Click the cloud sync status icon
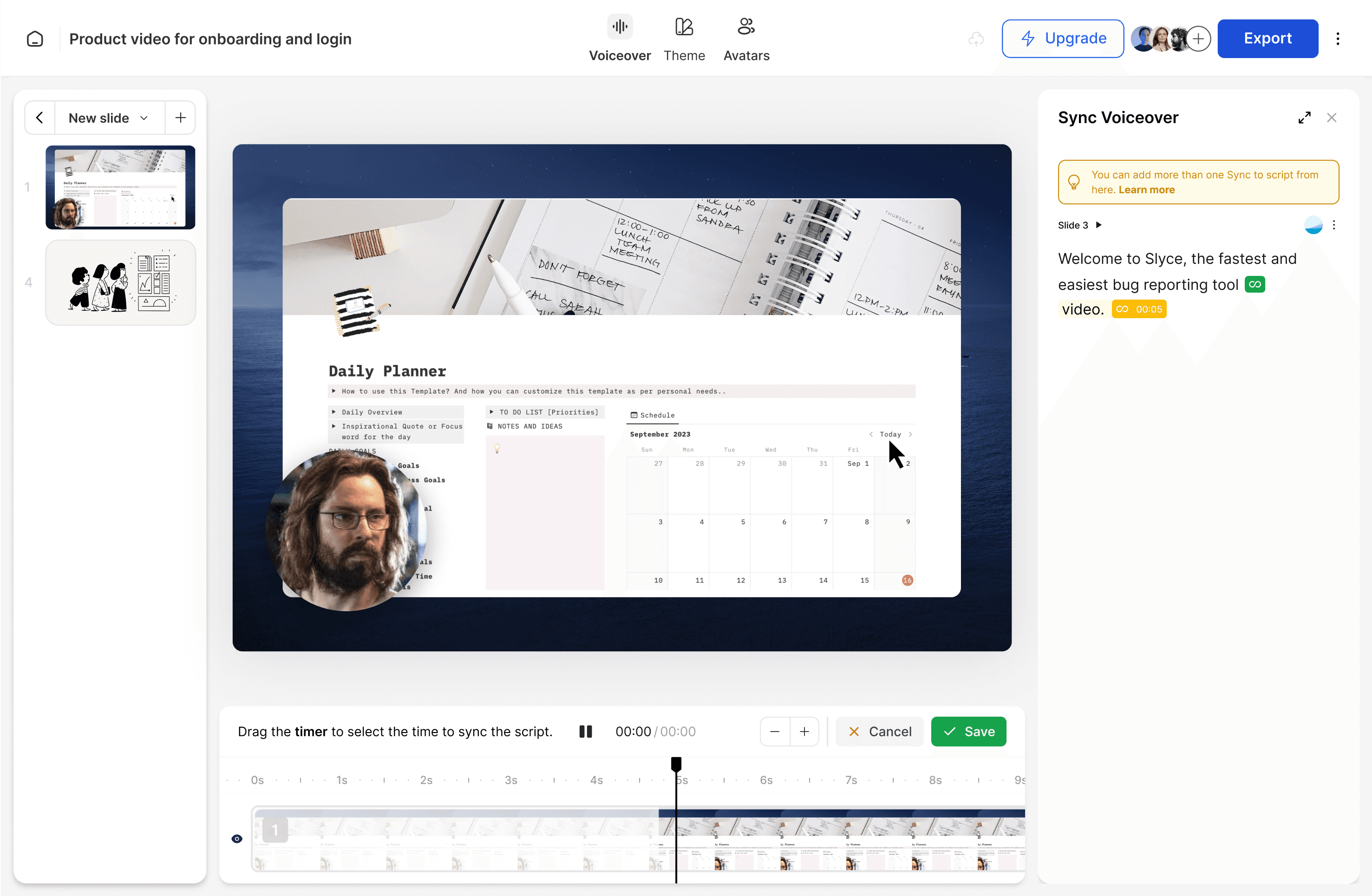Viewport: 1372px width, 896px height. 976,39
